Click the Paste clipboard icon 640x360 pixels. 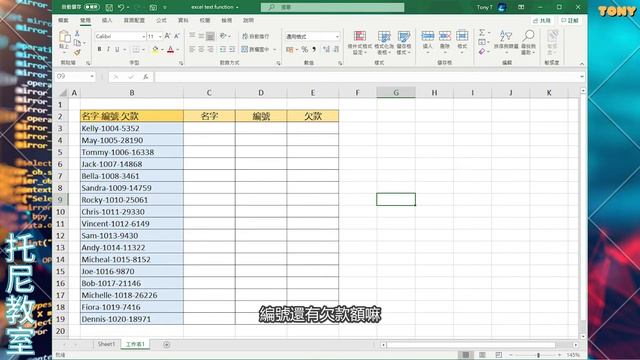tap(64, 36)
